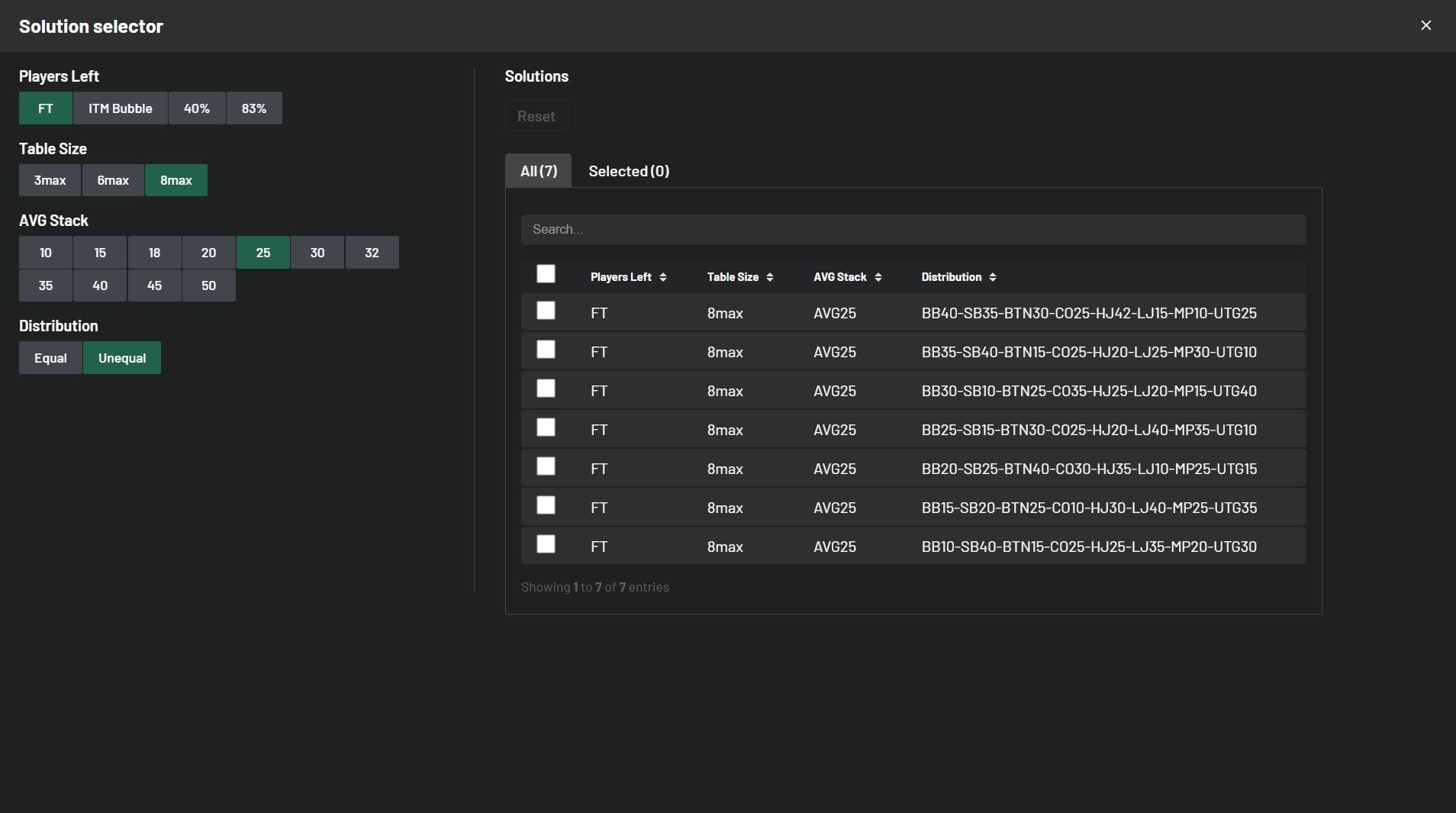Select checkbox for BB10-SB40-BTN15 solution
Screen dimensions: 1456x813
pos(546,544)
